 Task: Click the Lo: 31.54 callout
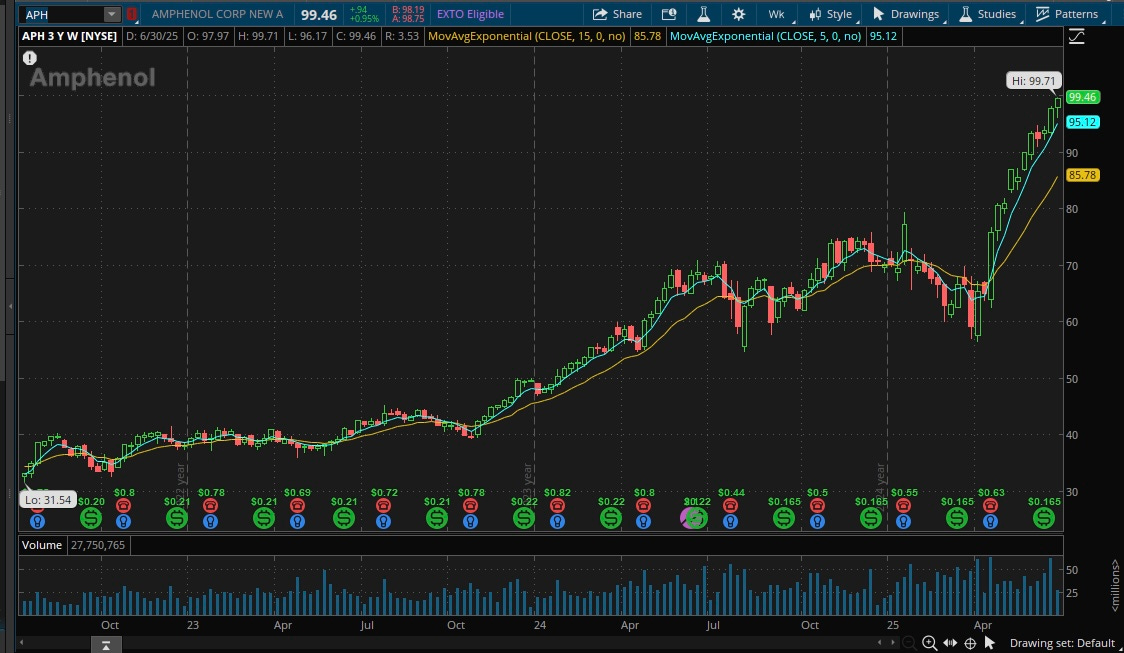point(48,500)
